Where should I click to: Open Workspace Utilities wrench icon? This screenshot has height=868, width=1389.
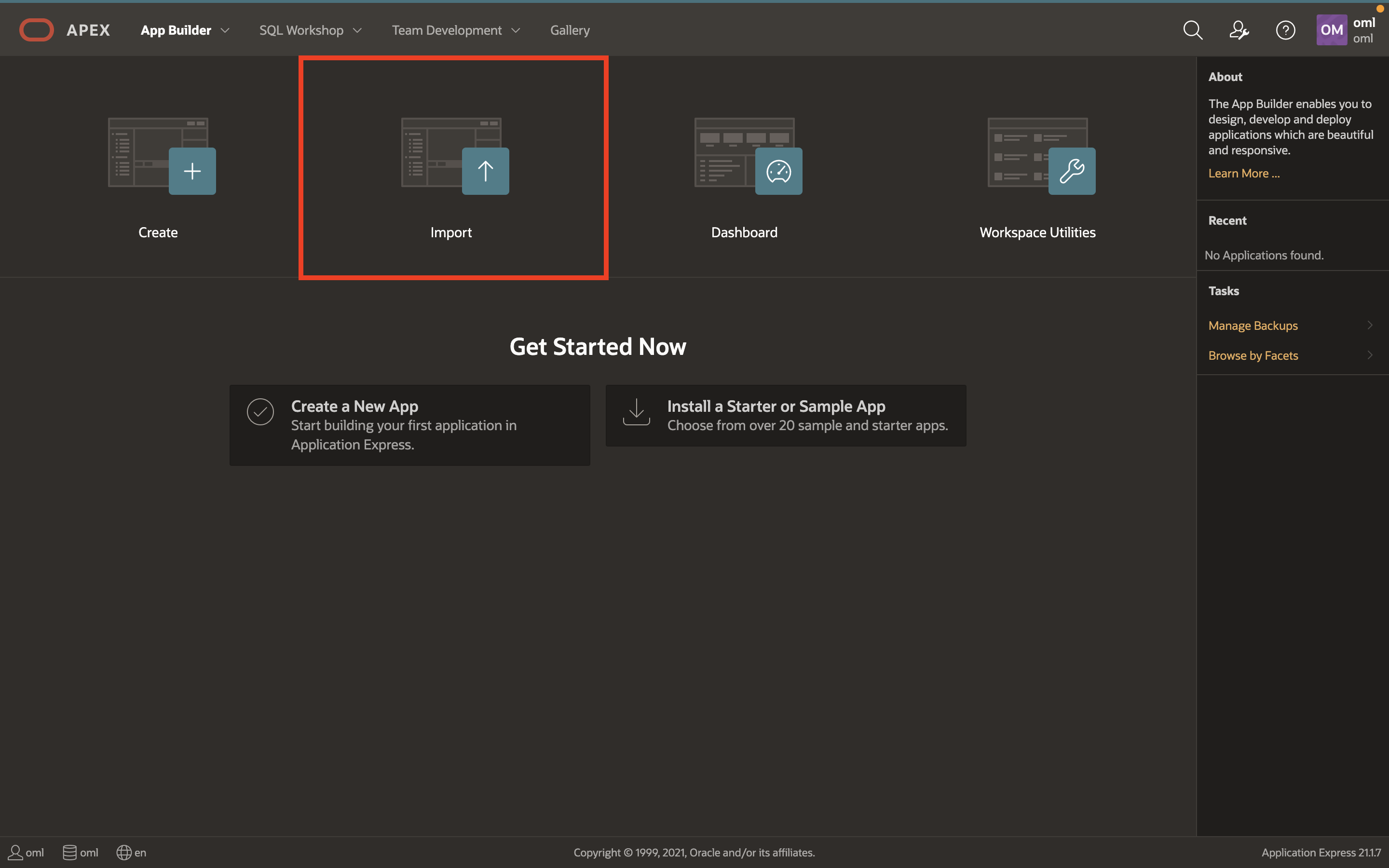point(1072,171)
